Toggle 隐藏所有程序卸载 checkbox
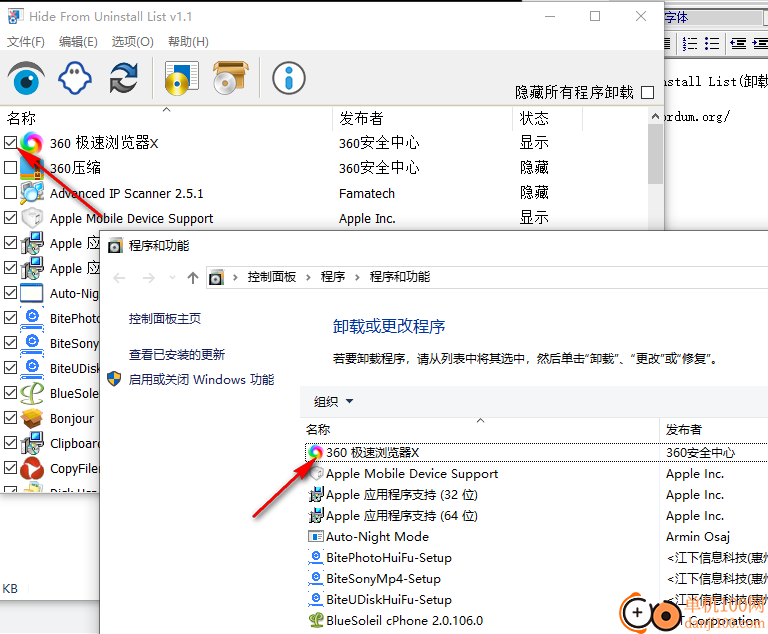Viewport: 768px width, 634px height. 648,92
